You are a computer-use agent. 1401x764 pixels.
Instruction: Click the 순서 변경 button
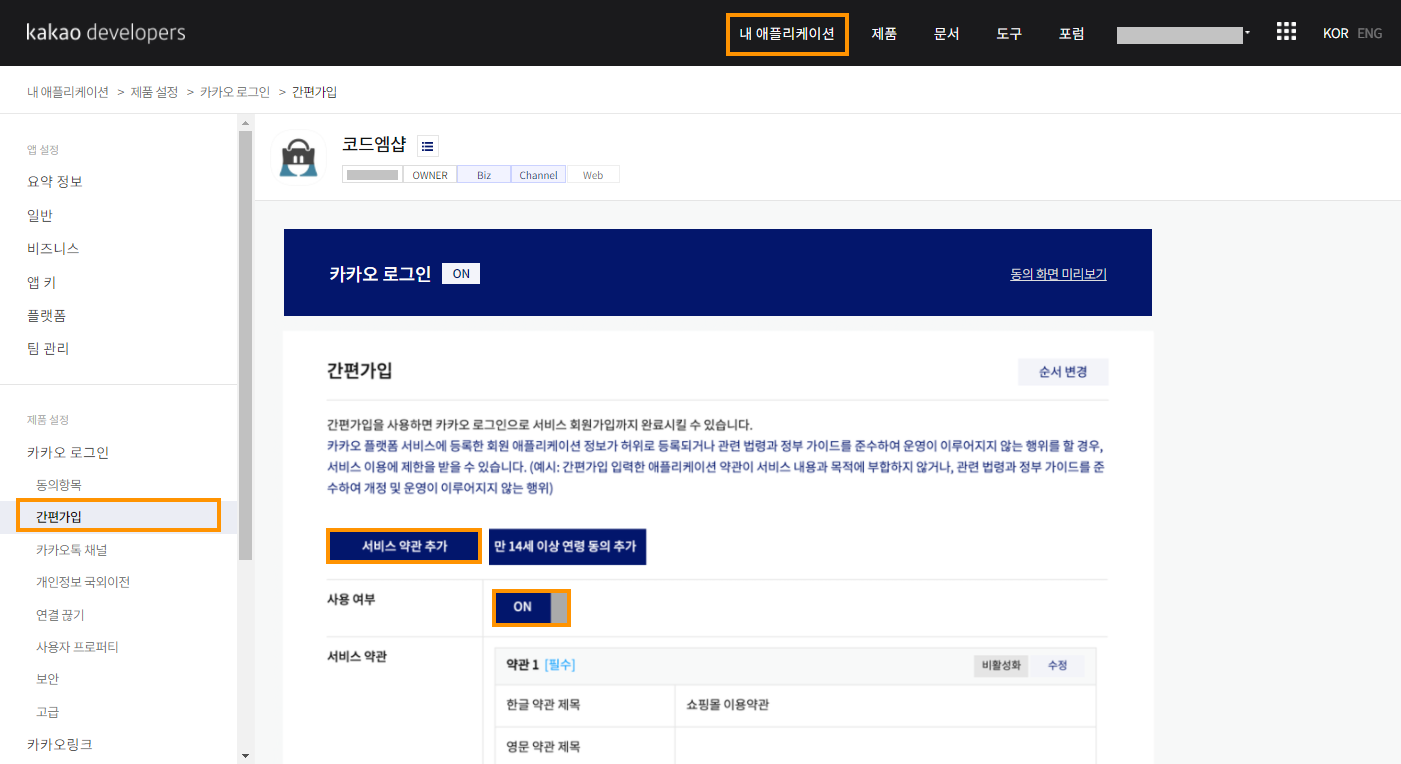click(1063, 372)
